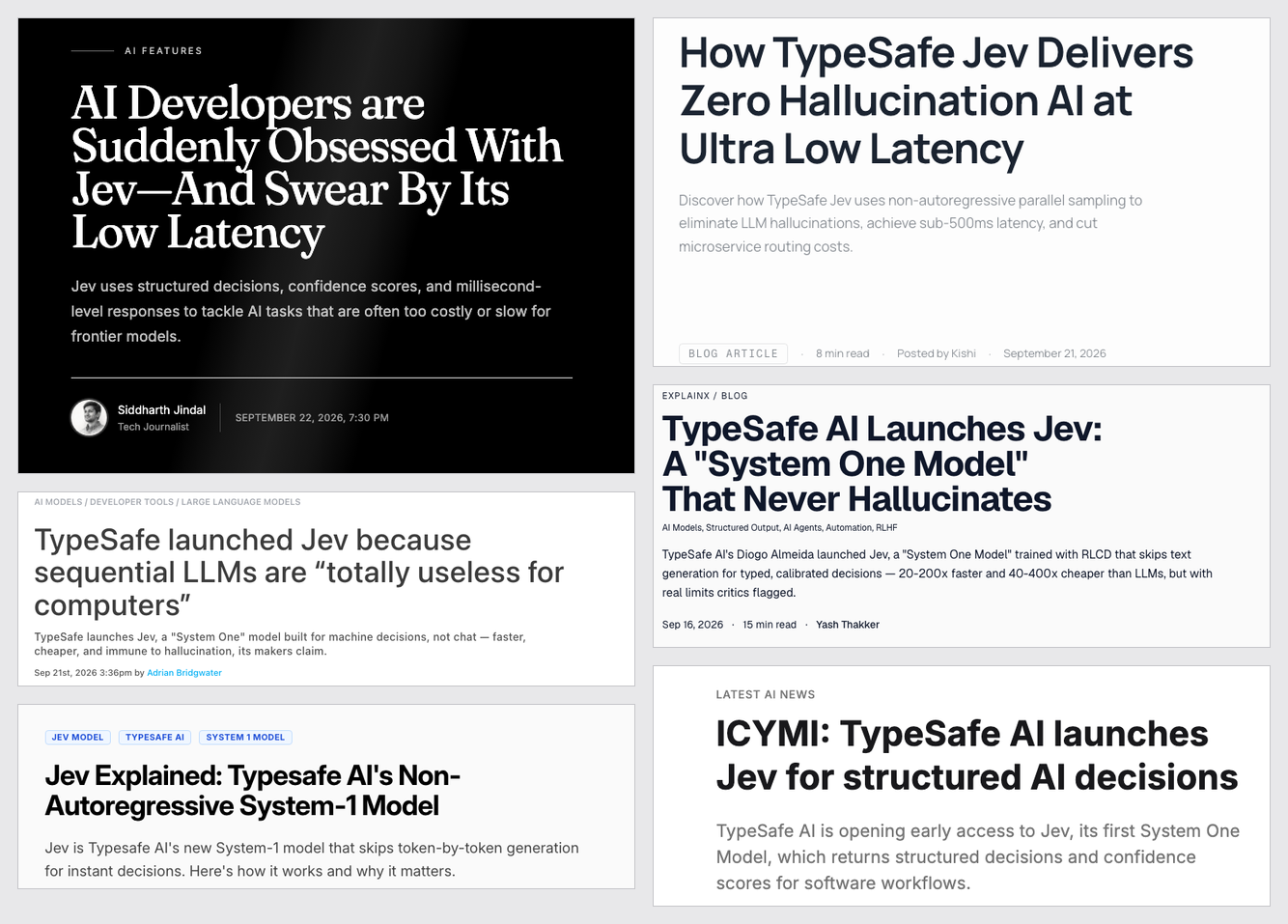Screen dimensions: 1288x924
Task: Click the SYSTEM 1 MODEL tag
Action: 245,738
